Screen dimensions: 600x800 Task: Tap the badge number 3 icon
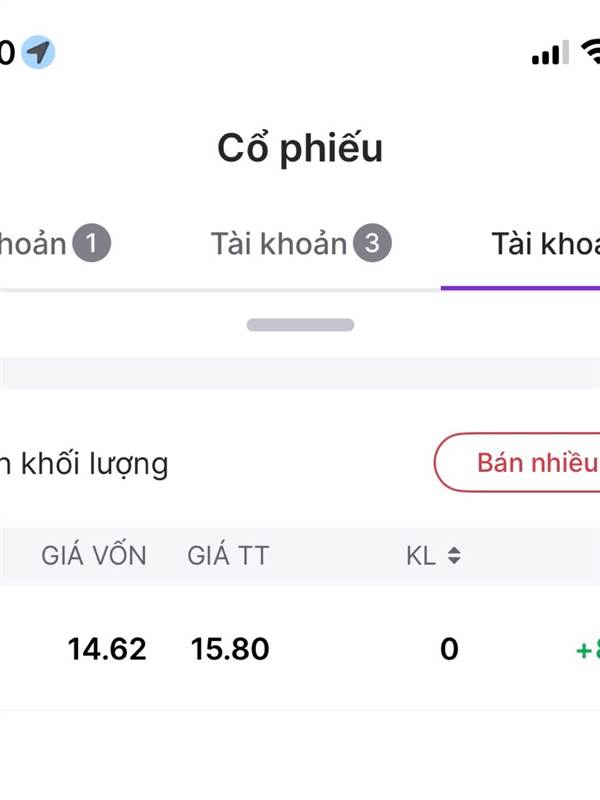point(373,243)
